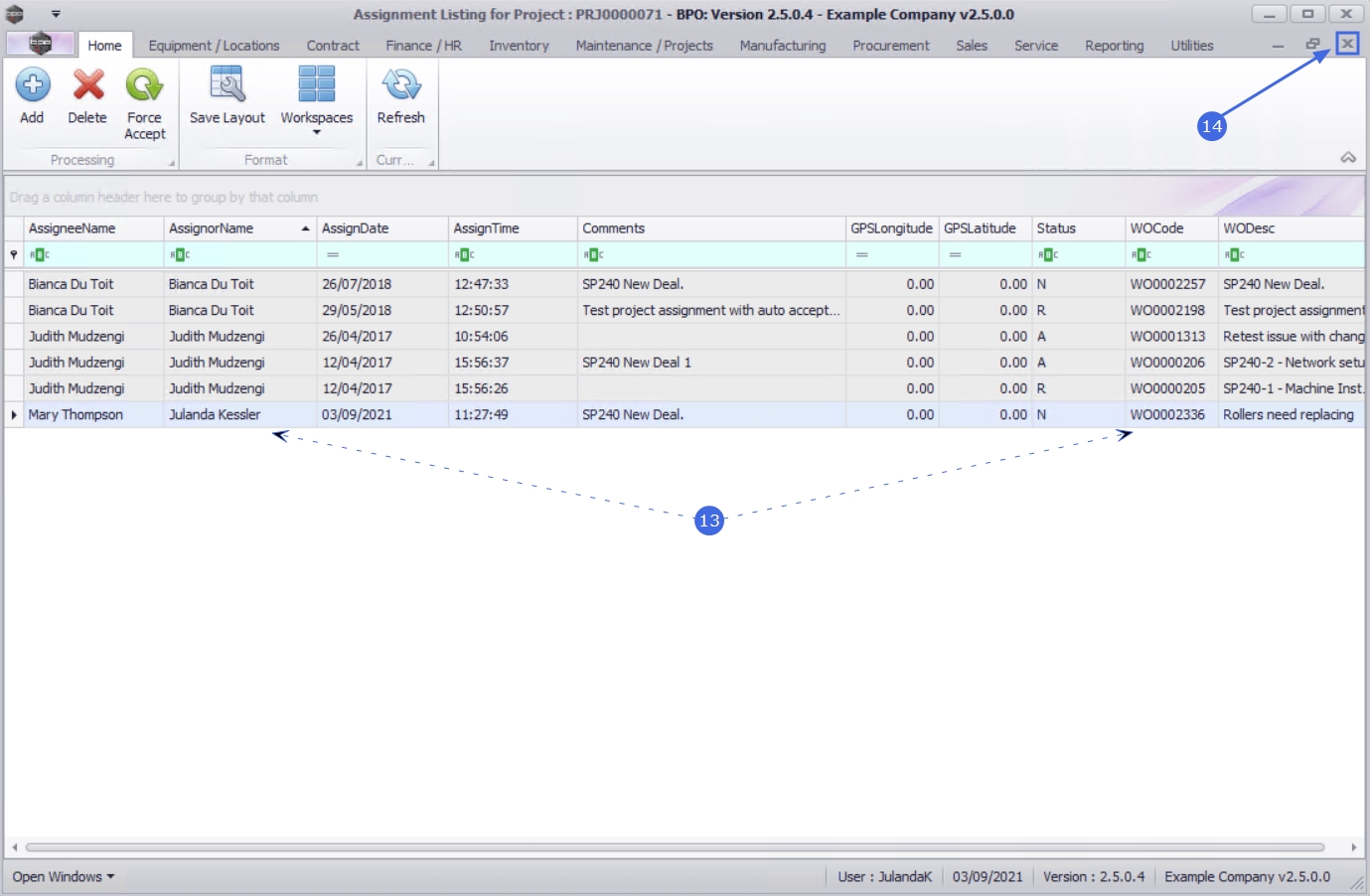
Task: Expand the Curr... group launcher
Action: pos(432,163)
